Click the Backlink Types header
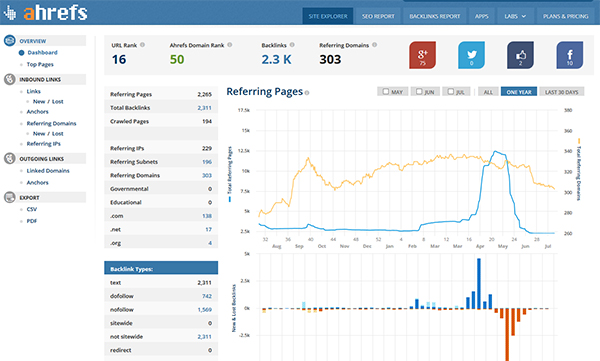The width and height of the screenshot is (600, 361). (161, 268)
